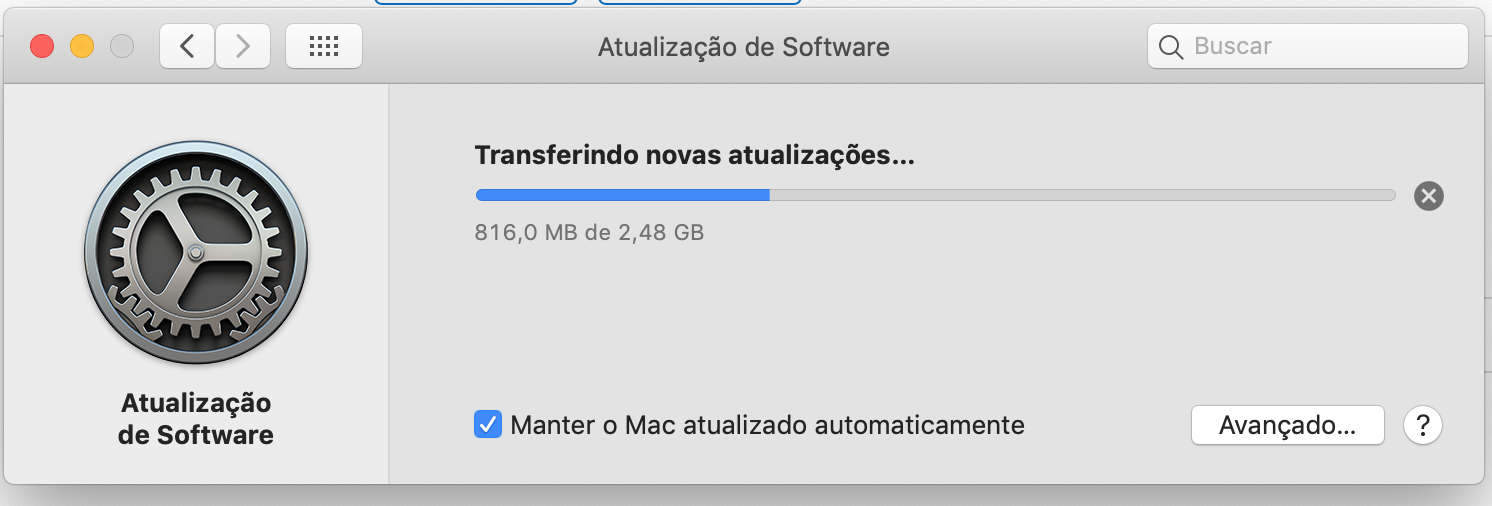Click the magnifying glass search icon

[1170, 46]
